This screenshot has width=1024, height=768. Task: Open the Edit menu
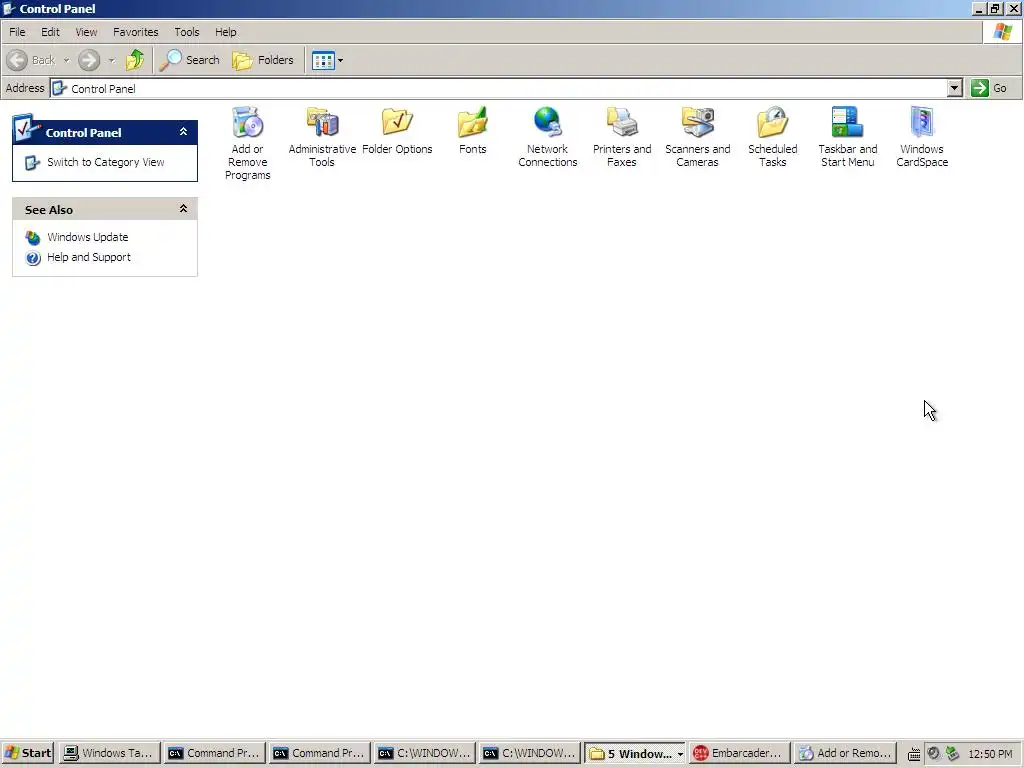[x=50, y=32]
